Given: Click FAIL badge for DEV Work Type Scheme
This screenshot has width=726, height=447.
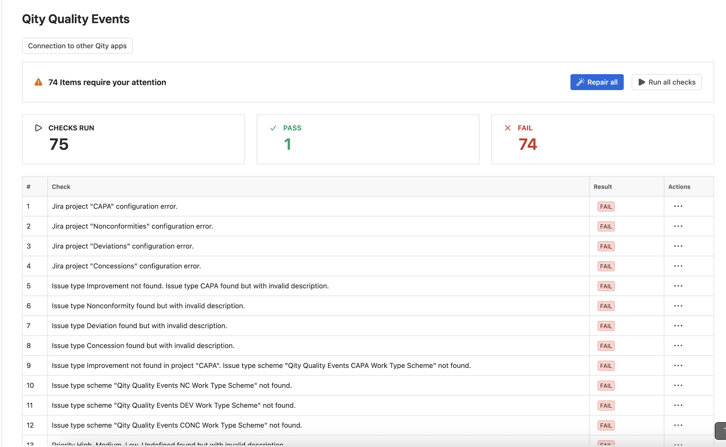Looking at the screenshot, I should point(606,406).
